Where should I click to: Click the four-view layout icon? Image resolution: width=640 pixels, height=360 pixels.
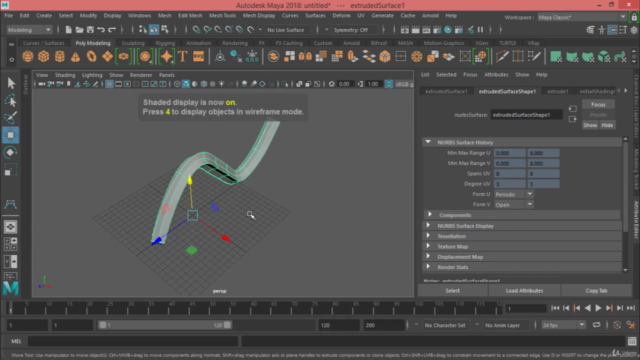point(11,244)
